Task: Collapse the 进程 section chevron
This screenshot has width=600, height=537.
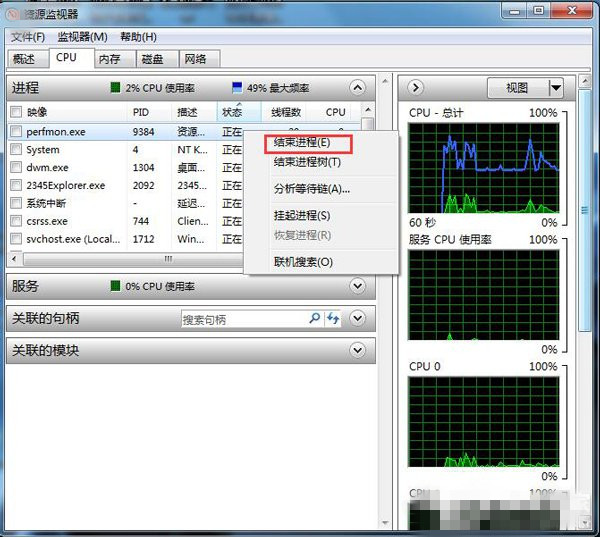Action: point(358,88)
